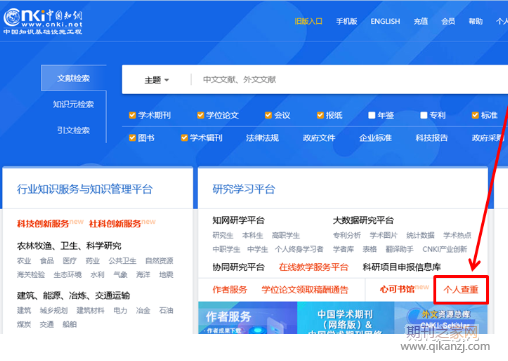This screenshot has height=361, width=508.
Task: Open 农林牧渔、卫生、科学研究 category
Action: coord(69,246)
